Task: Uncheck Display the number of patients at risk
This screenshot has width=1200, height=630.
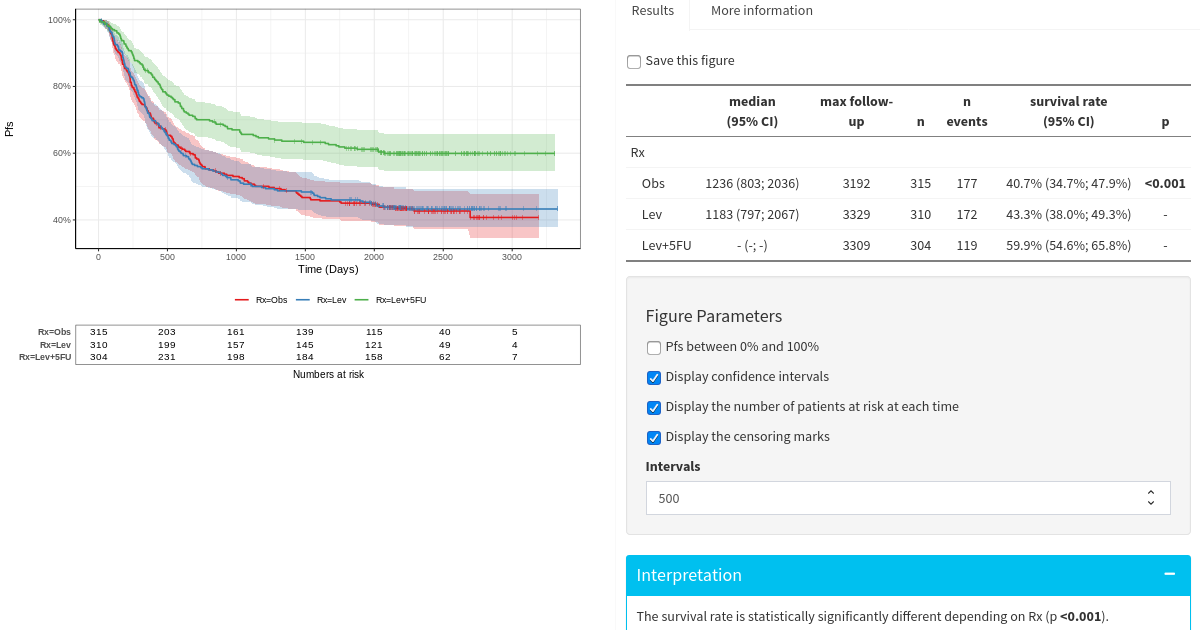Action: tap(653, 407)
